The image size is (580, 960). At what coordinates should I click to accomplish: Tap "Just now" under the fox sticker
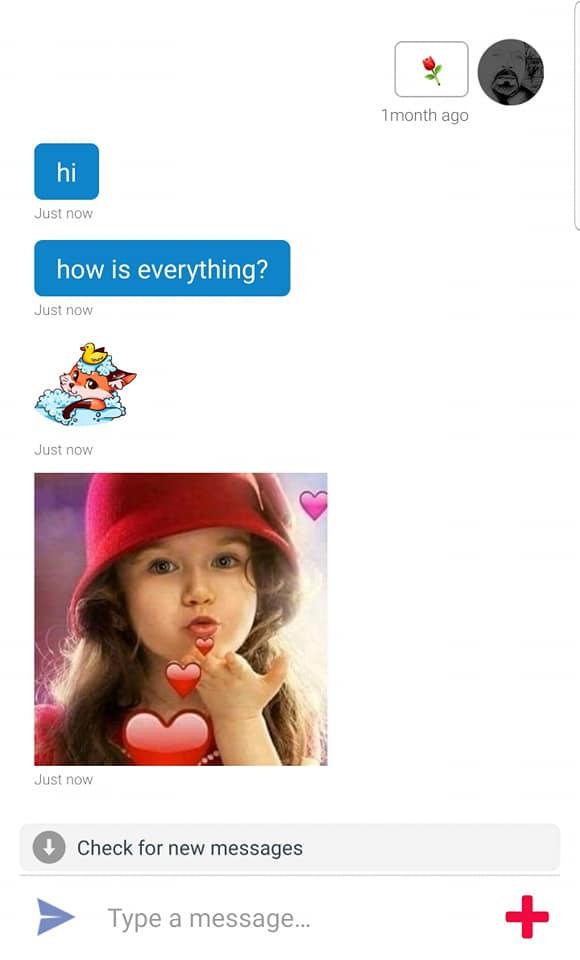tap(64, 450)
